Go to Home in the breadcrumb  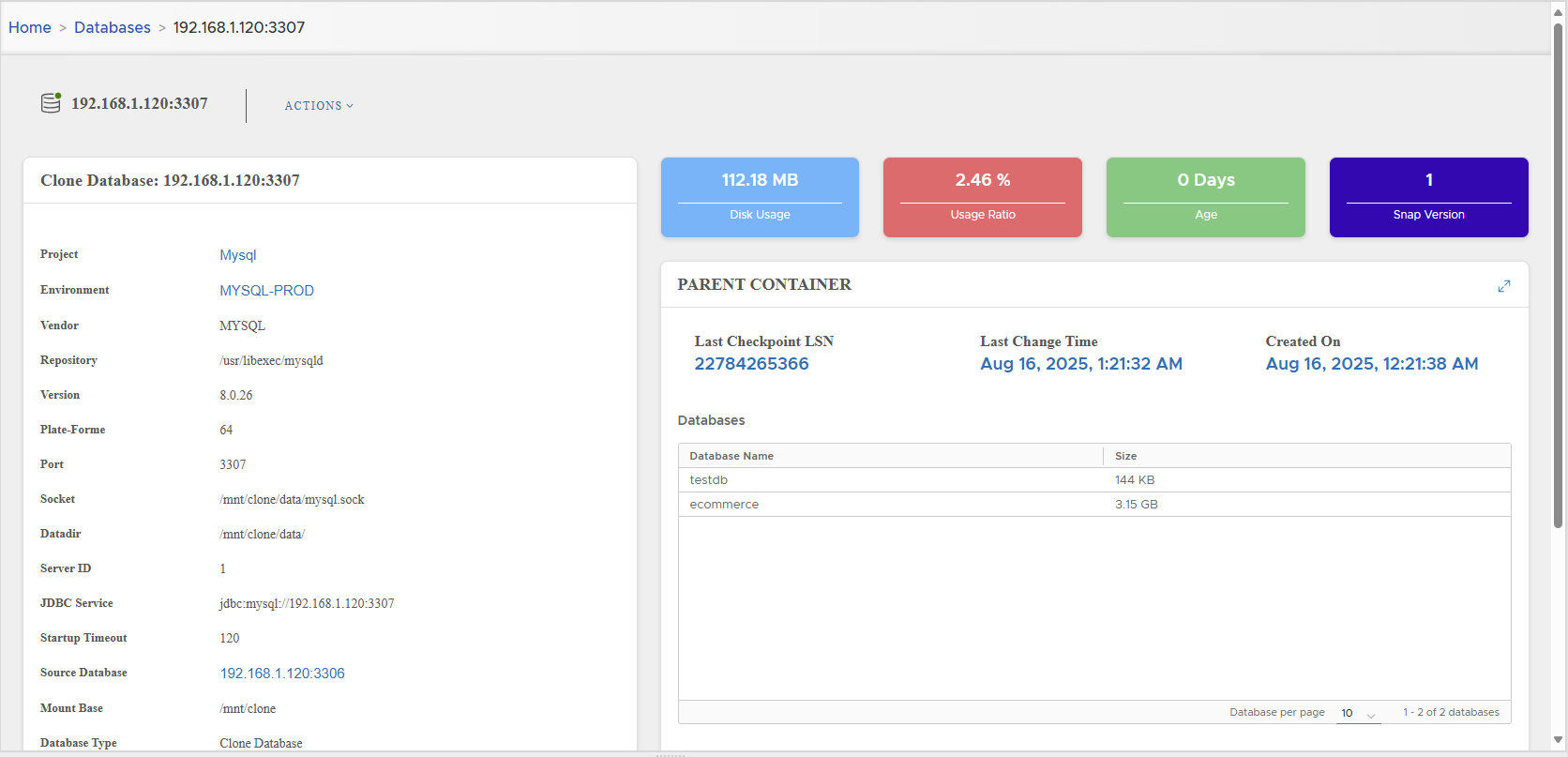pyautogui.click(x=30, y=27)
